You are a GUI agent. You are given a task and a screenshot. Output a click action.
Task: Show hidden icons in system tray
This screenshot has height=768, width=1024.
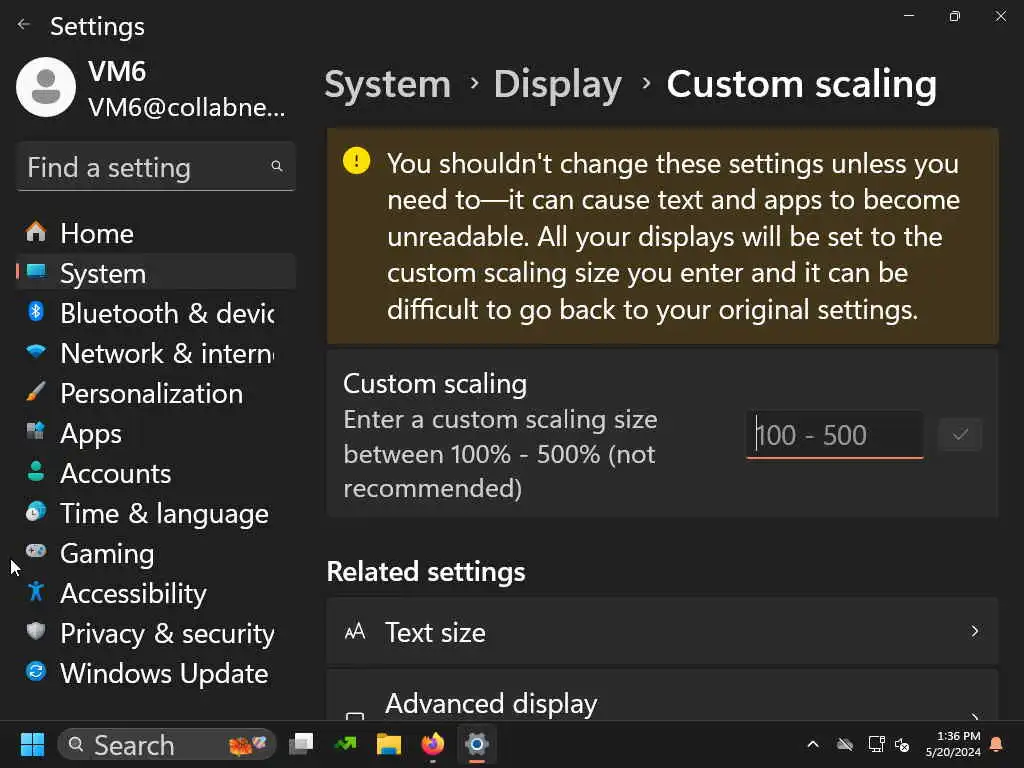[x=813, y=744]
